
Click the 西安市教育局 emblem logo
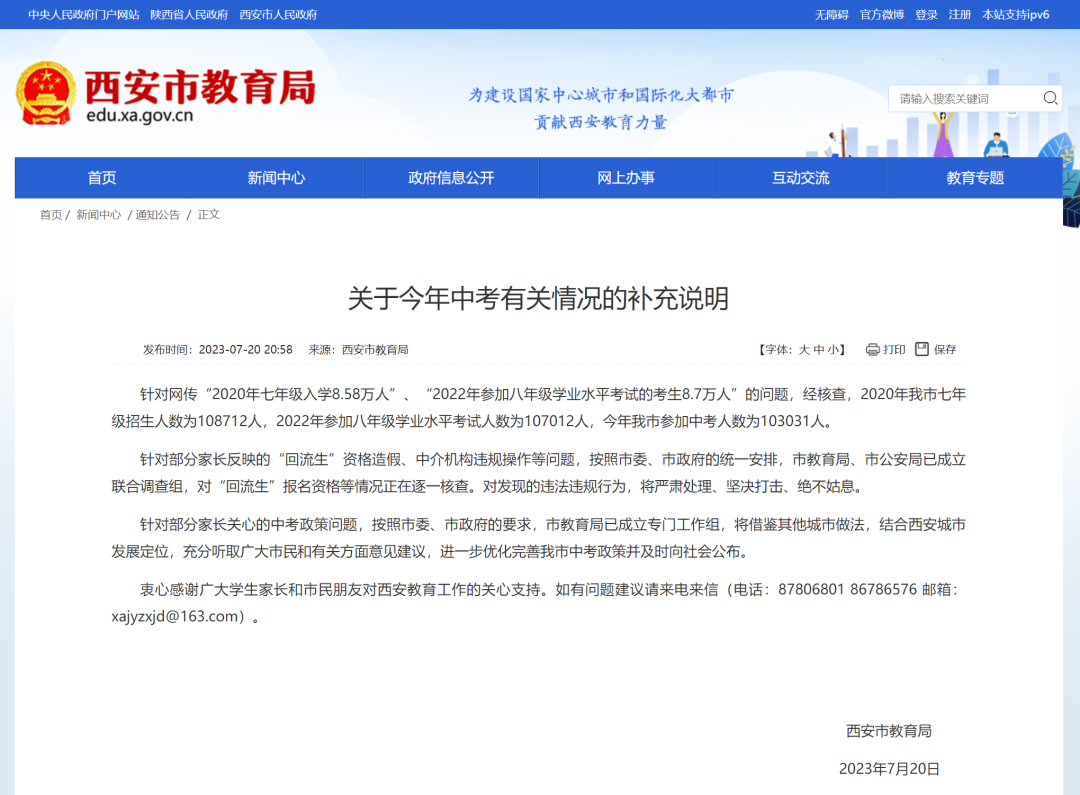(44, 92)
